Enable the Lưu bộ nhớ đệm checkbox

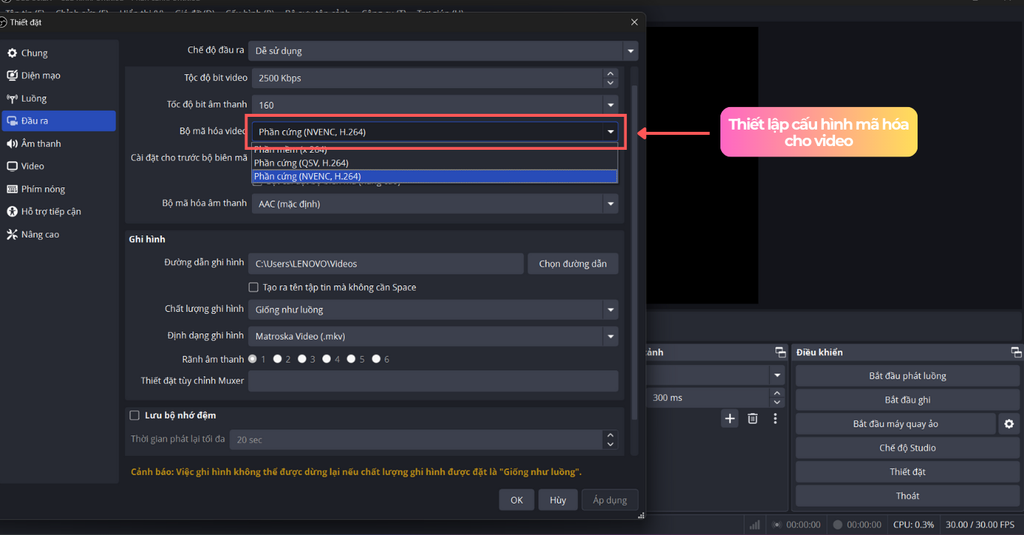135,415
